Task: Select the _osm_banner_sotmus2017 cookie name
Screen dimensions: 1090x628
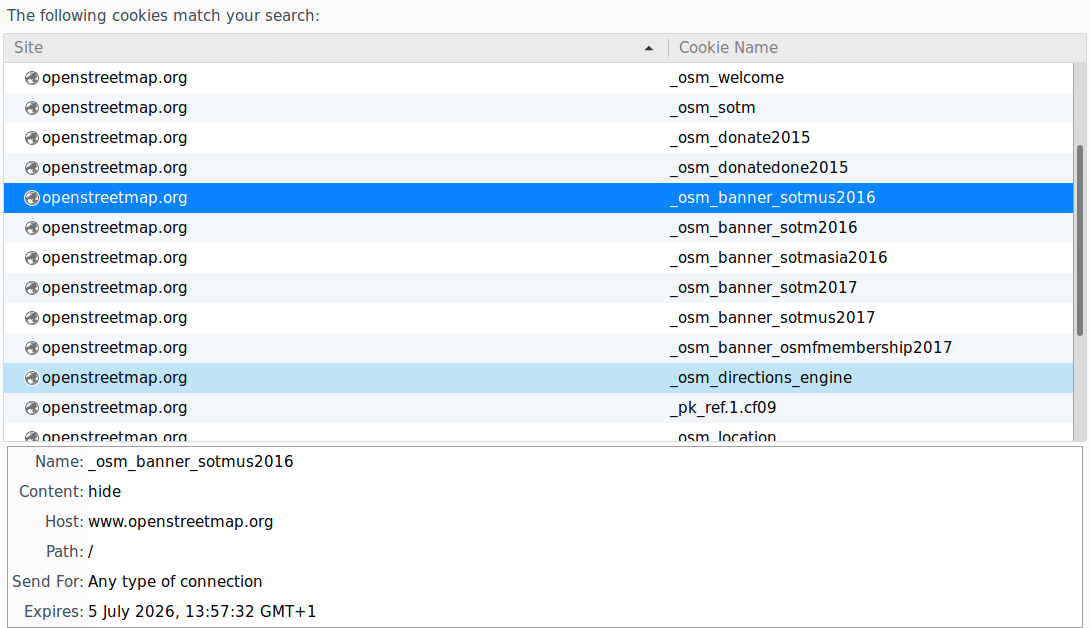Action: click(x=773, y=317)
